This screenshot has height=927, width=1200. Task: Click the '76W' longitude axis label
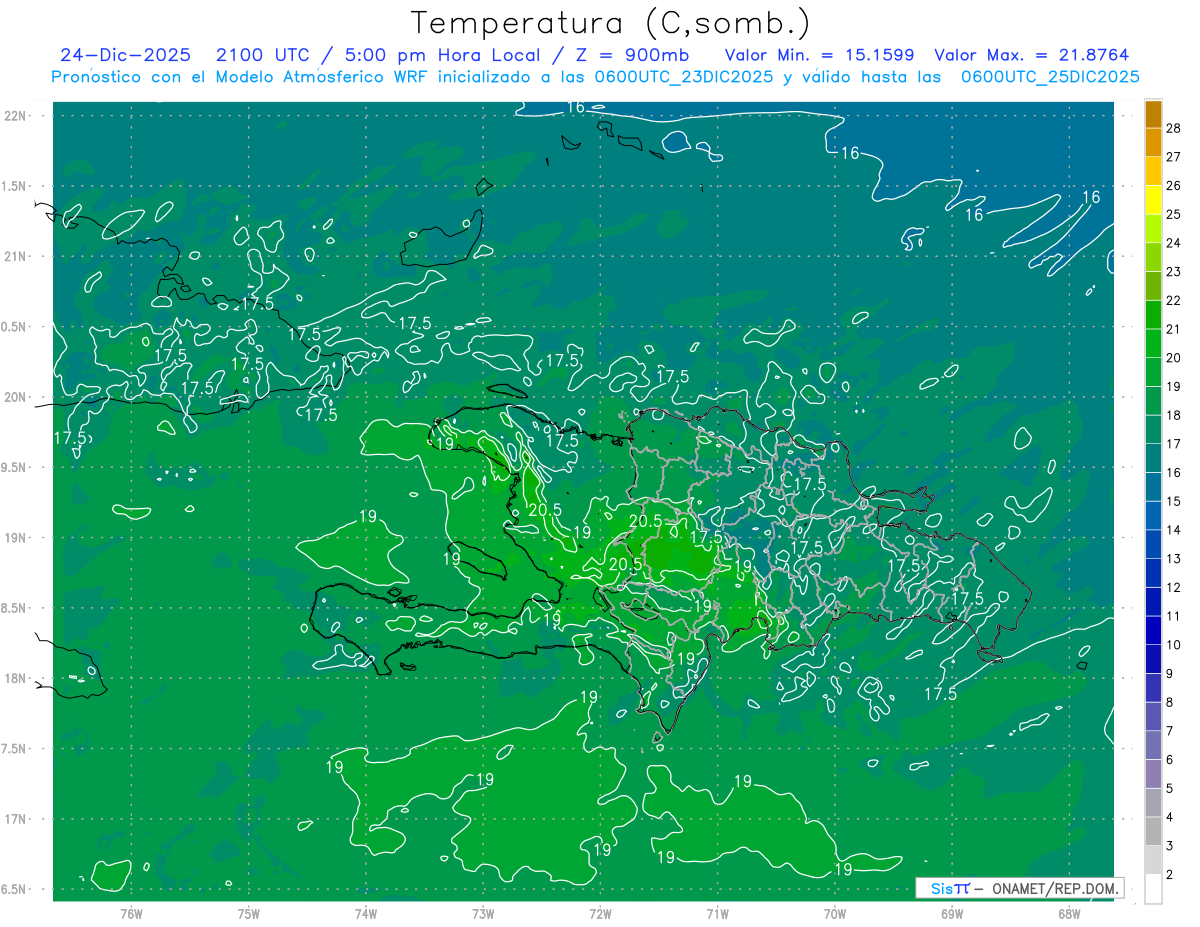pos(131,914)
